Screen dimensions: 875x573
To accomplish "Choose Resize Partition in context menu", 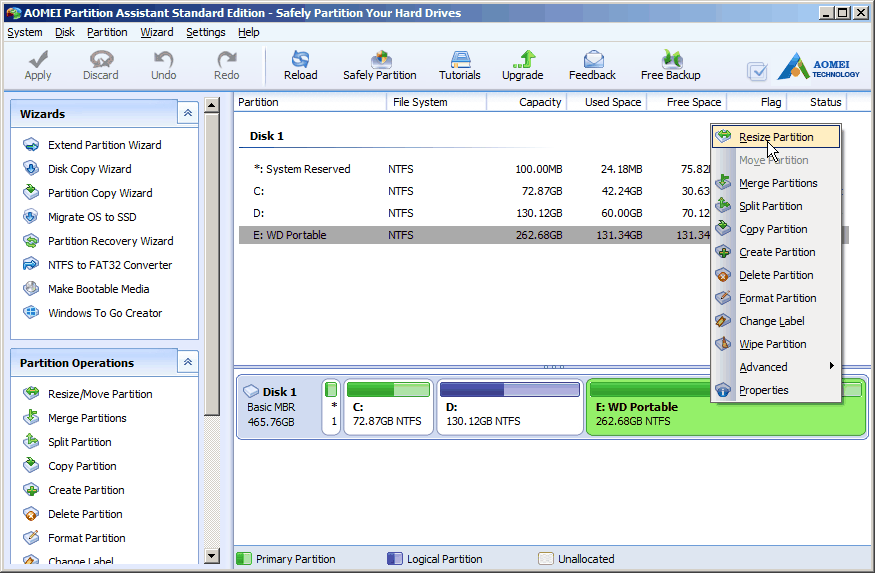I will 776,137.
